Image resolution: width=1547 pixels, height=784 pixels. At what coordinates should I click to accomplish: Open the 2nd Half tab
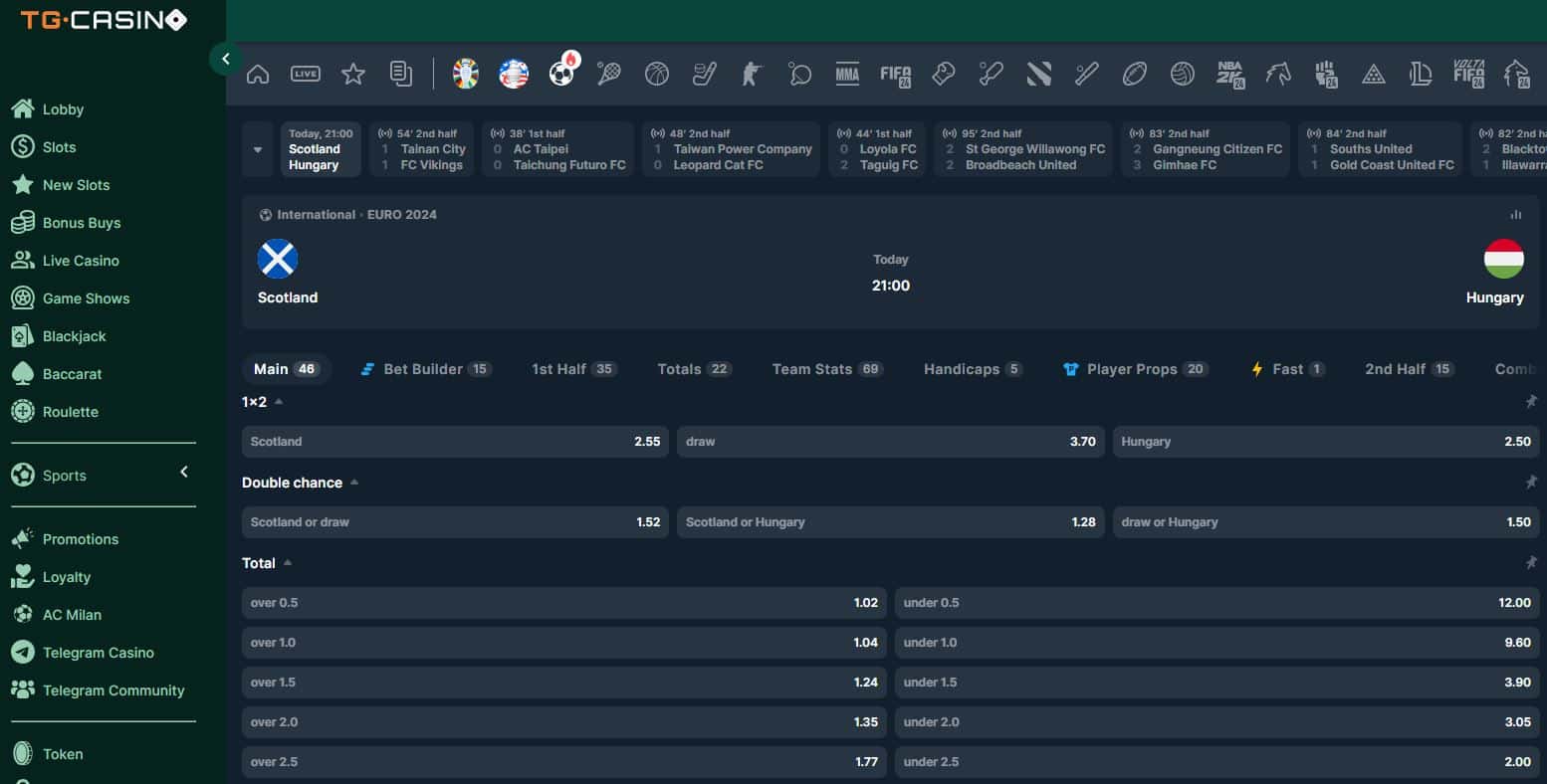(x=1409, y=369)
